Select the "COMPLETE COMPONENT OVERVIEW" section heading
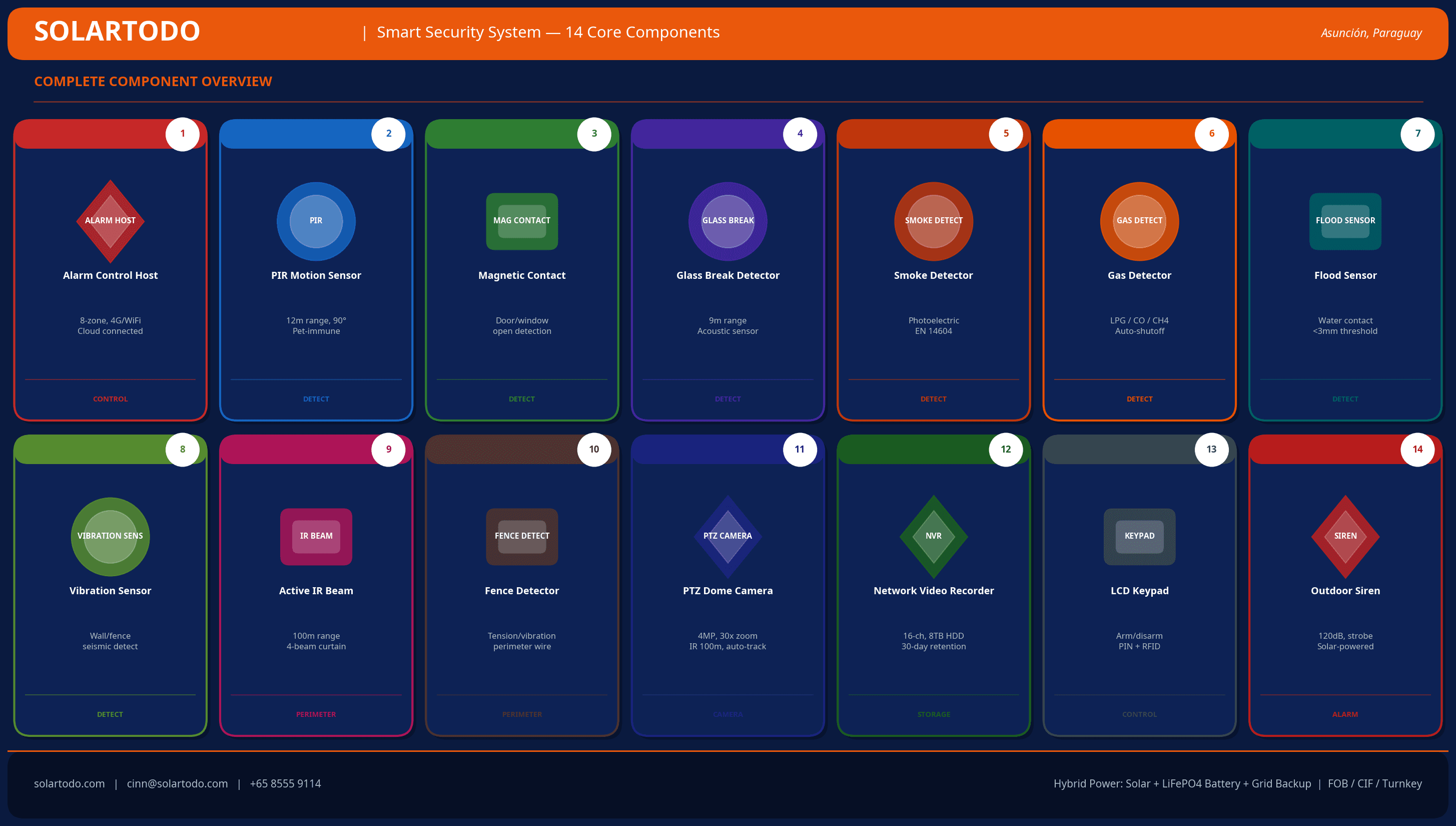Viewport: 1456px width, 826px height. click(x=153, y=82)
